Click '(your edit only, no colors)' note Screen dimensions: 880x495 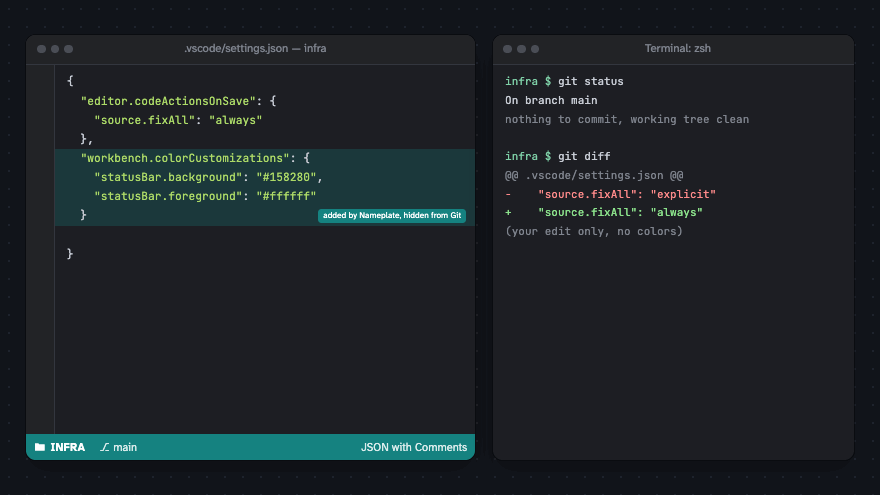click(594, 231)
